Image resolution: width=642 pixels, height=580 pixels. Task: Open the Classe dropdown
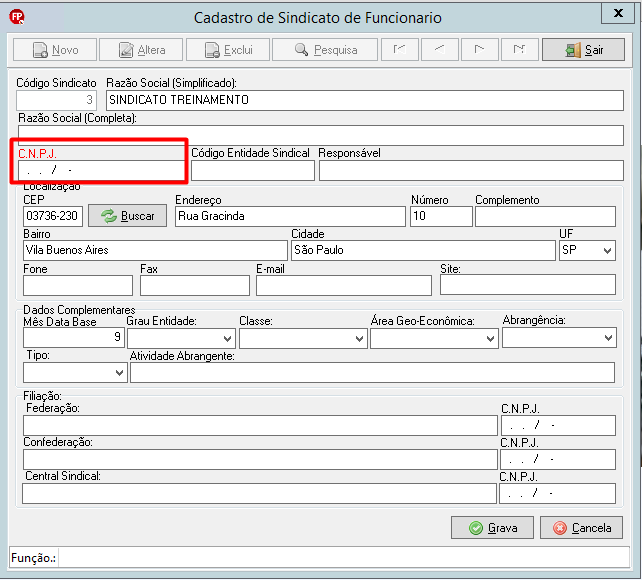click(303, 339)
